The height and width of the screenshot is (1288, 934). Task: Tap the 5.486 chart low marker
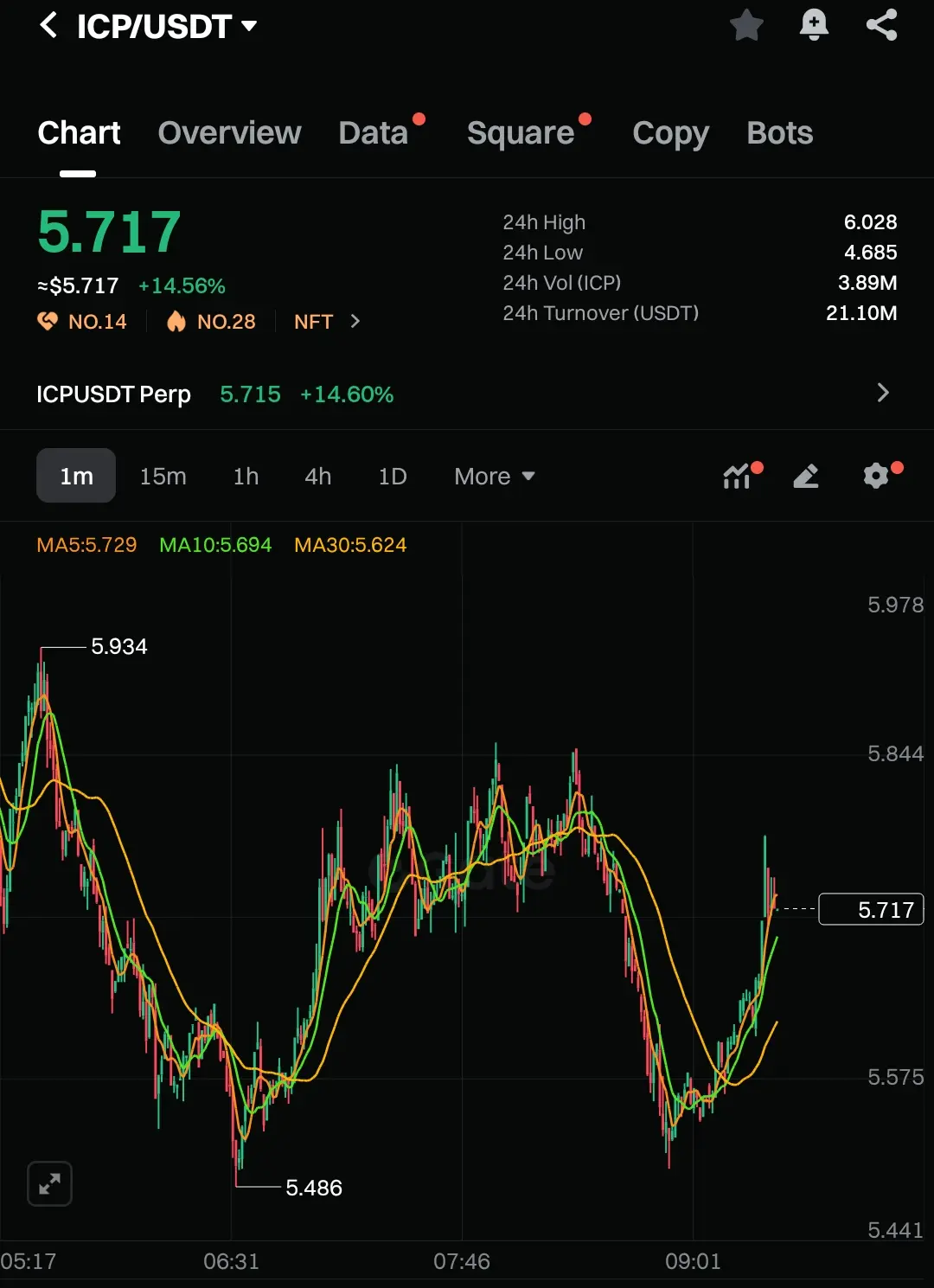tap(314, 1188)
